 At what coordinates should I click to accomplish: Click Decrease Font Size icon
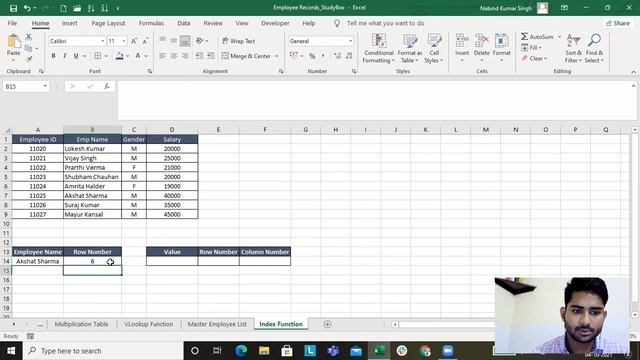click(x=145, y=41)
